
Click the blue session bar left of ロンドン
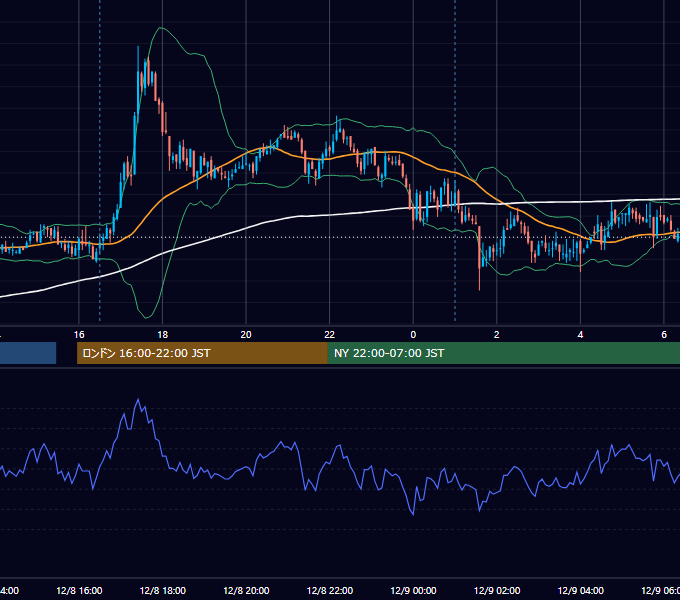pos(28,353)
